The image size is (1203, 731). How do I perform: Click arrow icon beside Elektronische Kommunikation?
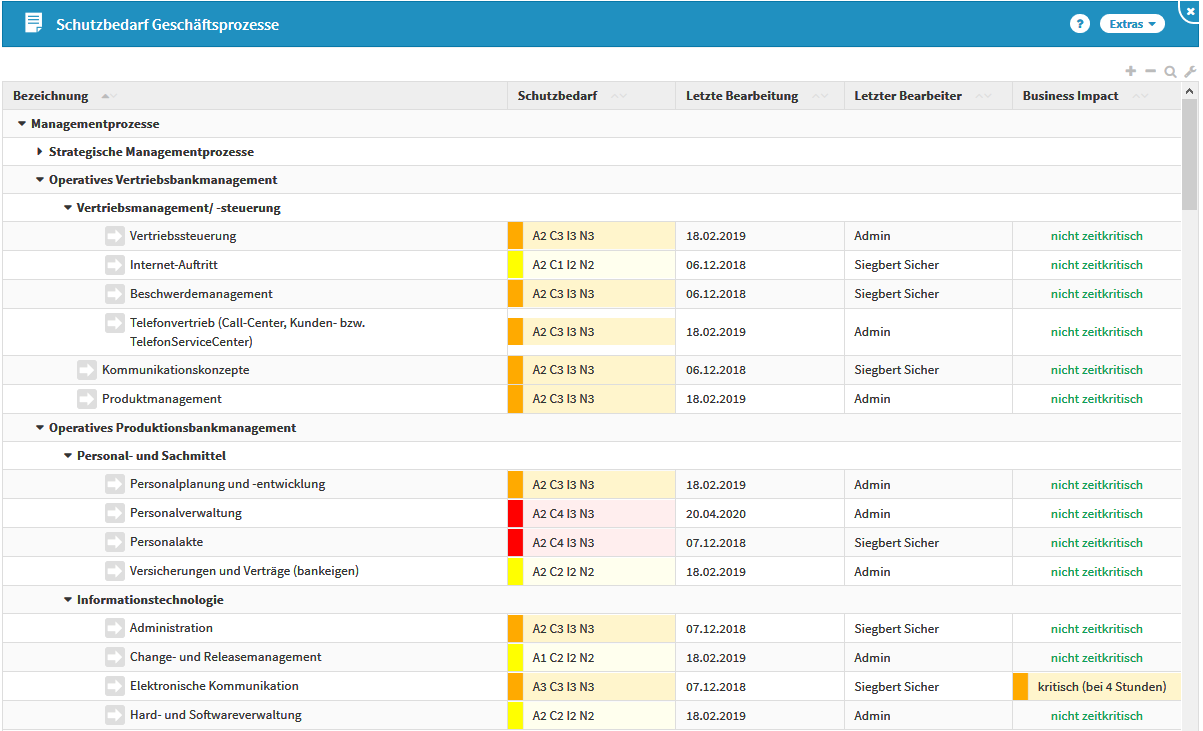point(115,687)
